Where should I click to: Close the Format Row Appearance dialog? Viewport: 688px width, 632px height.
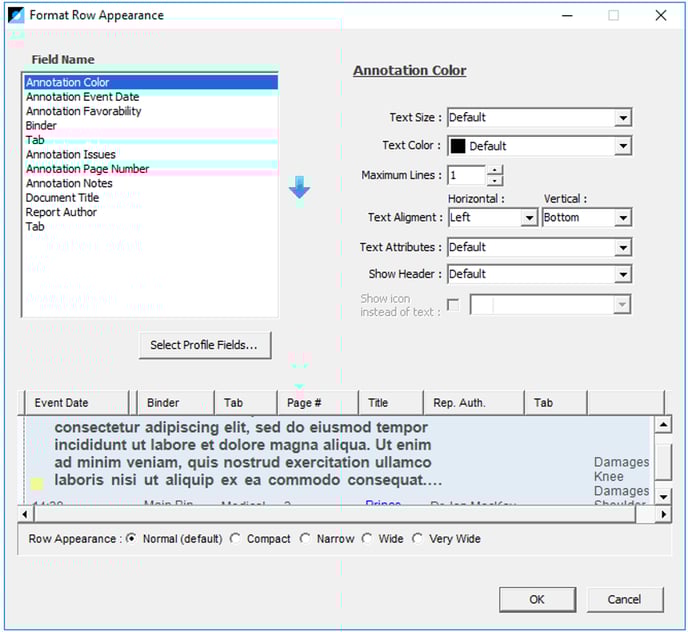661,15
